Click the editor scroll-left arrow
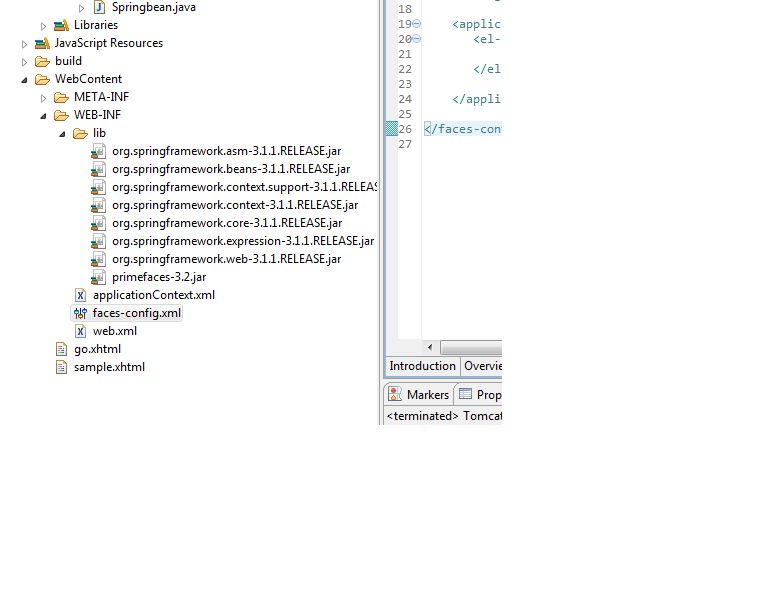Image resolution: width=768 pixels, height=614 pixels. (430, 348)
